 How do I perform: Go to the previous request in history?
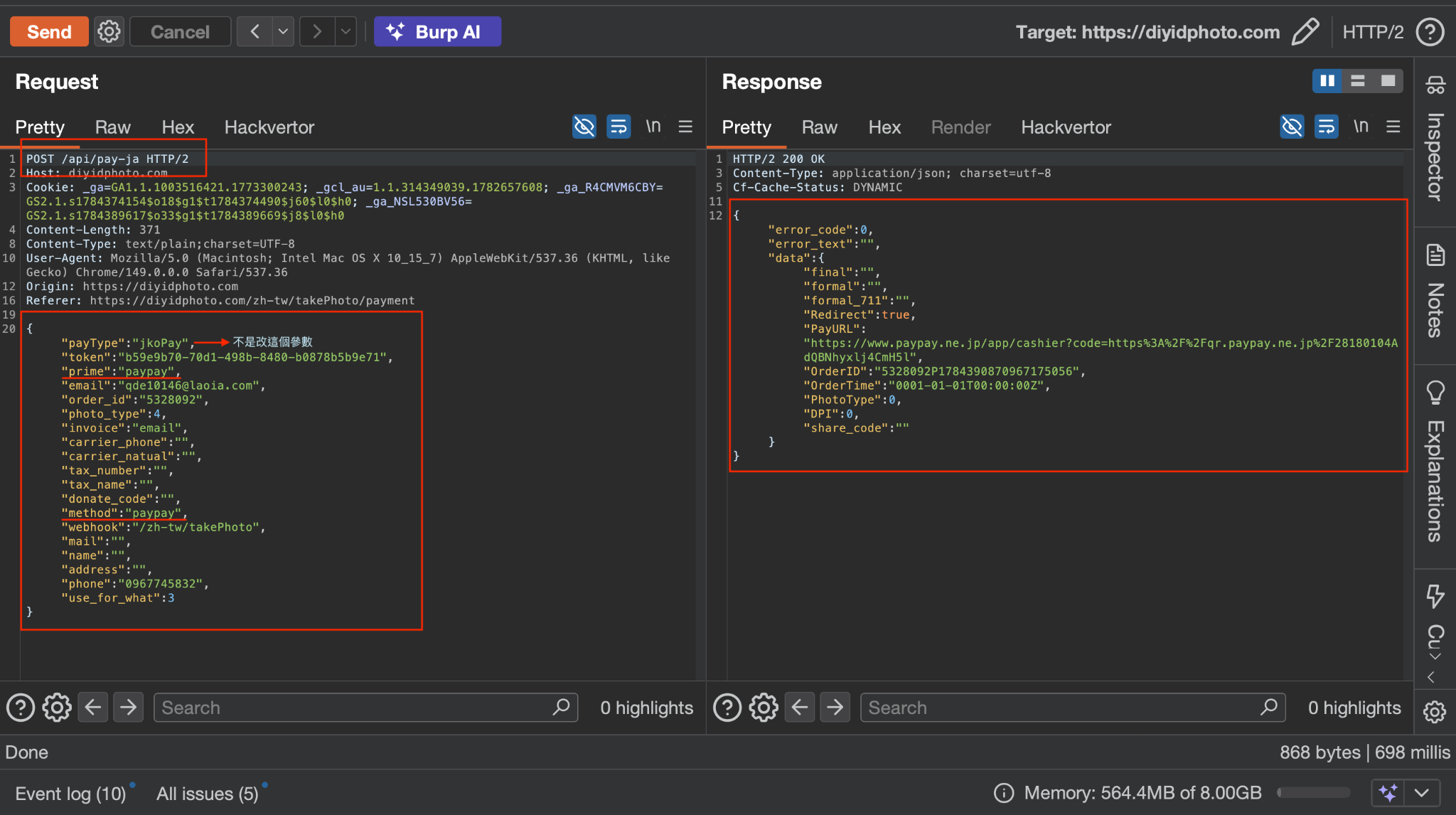click(255, 32)
